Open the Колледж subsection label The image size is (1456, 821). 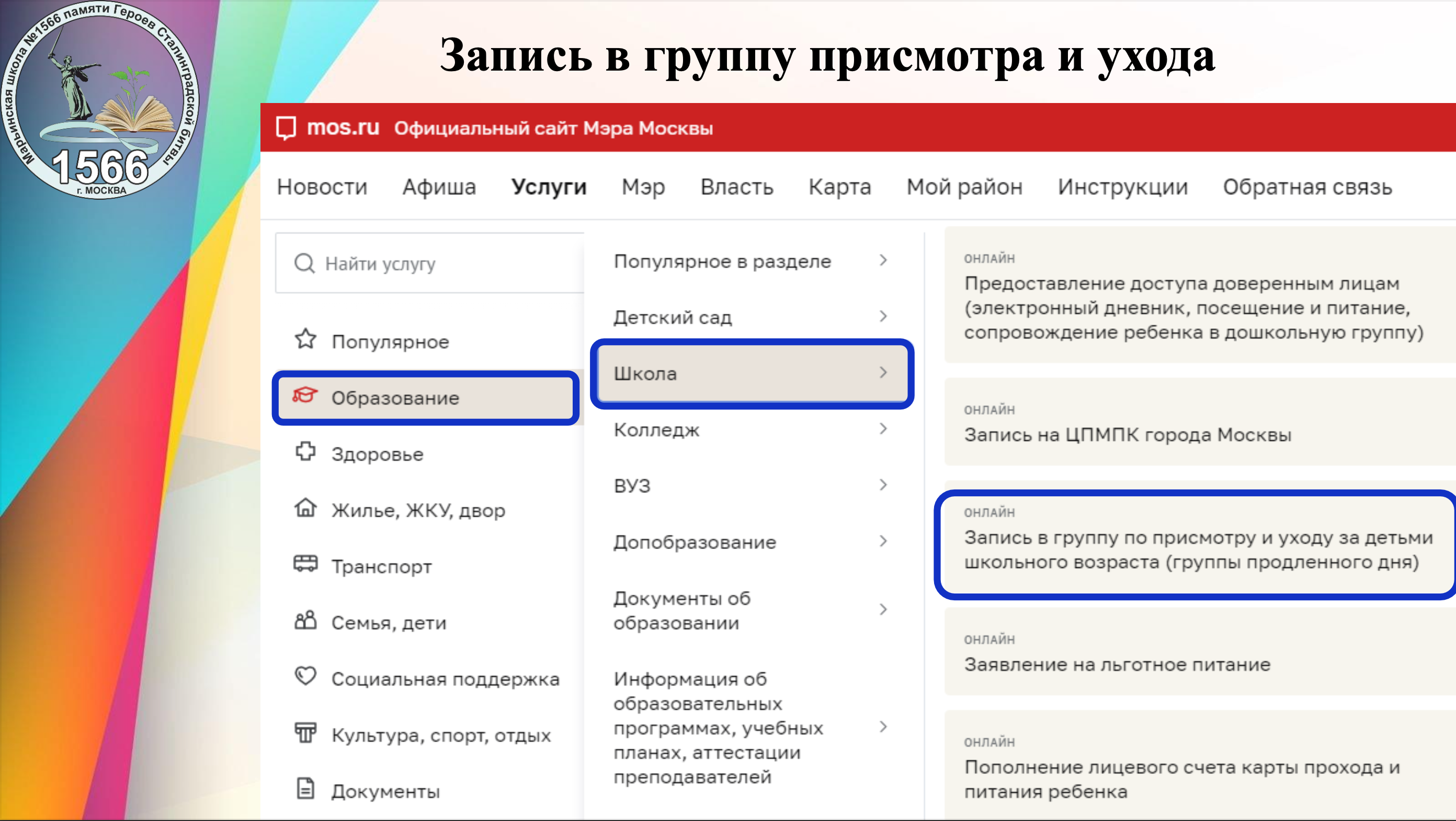[657, 430]
